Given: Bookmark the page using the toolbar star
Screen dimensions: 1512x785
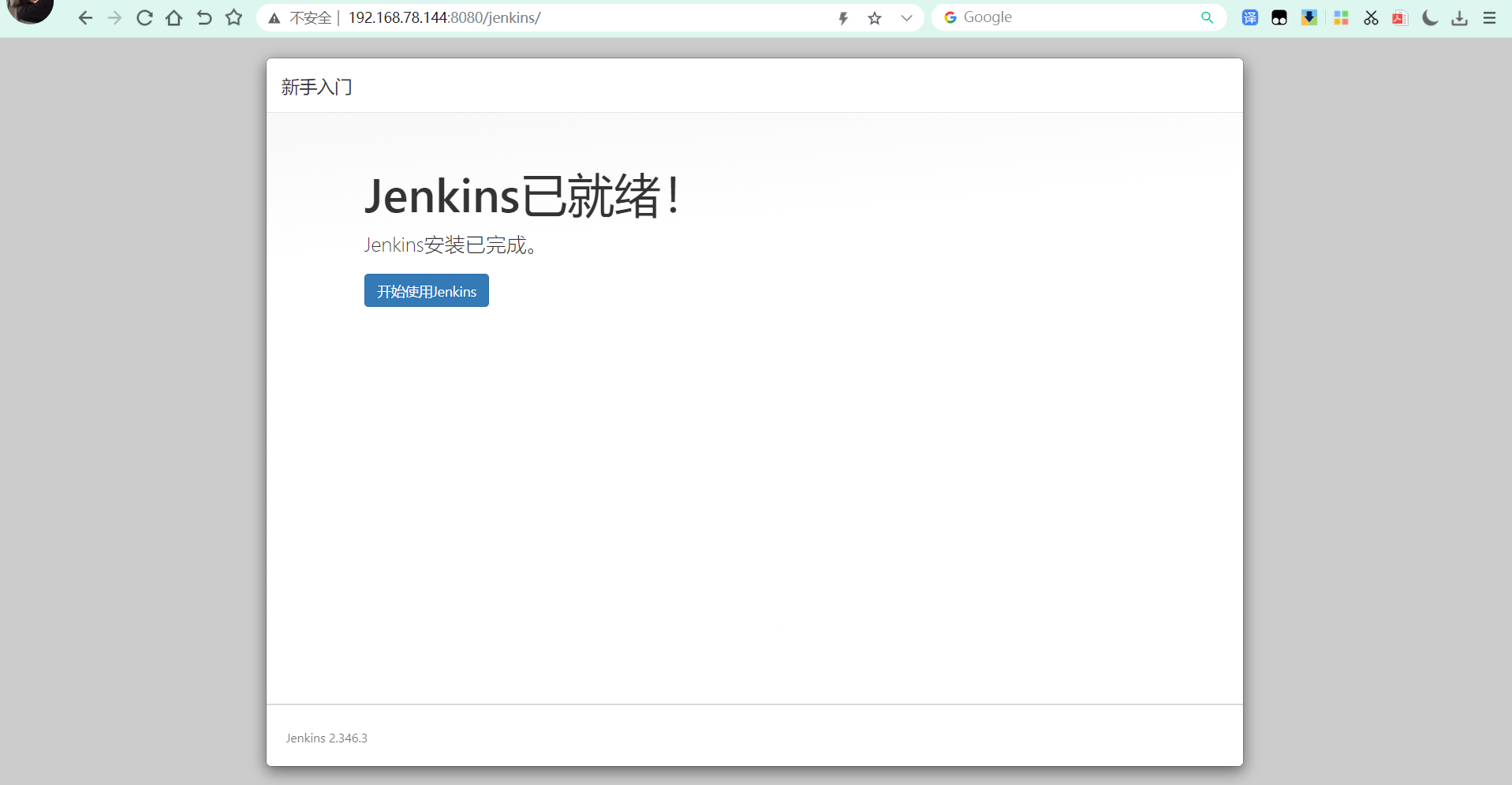Looking at the screenshot, I should [x=234, y=17].
